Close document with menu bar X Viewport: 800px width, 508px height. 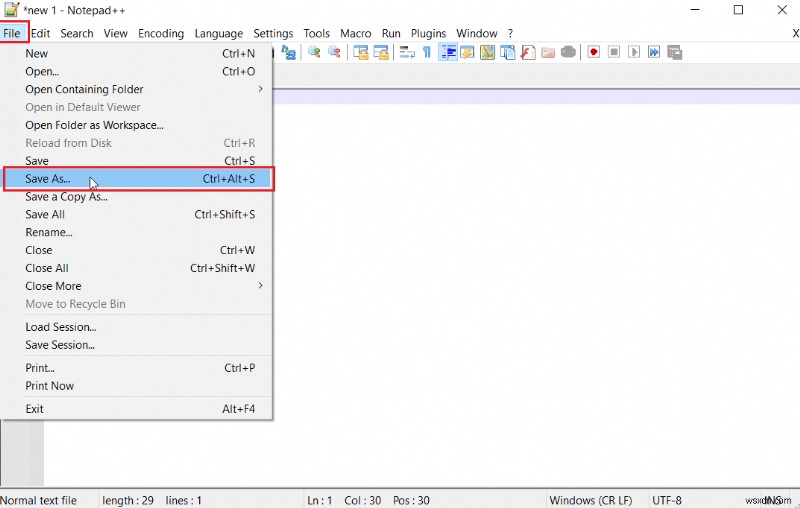795,33
